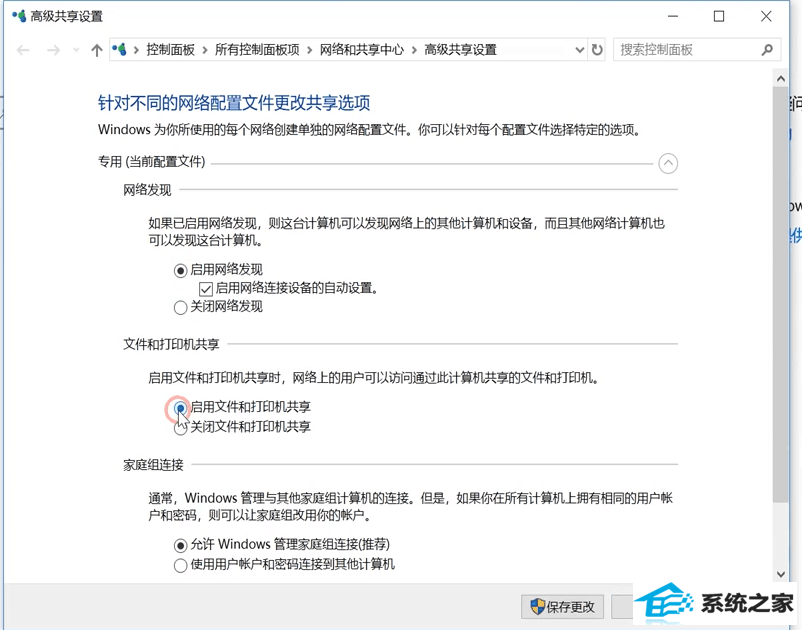This screenshot has width=802, height=630.
Task: Refresh the control panel page
Action: tap(597, 50)
